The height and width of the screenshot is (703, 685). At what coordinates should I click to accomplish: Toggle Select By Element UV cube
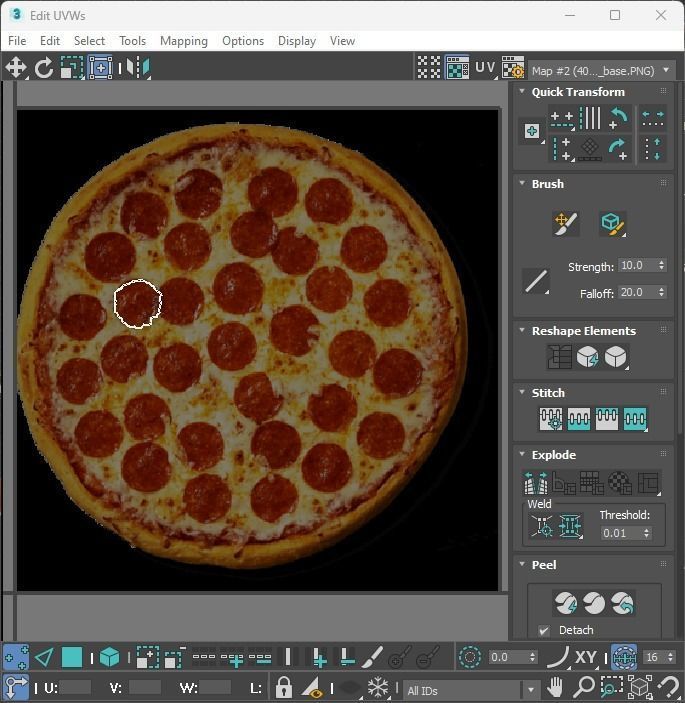109,657
